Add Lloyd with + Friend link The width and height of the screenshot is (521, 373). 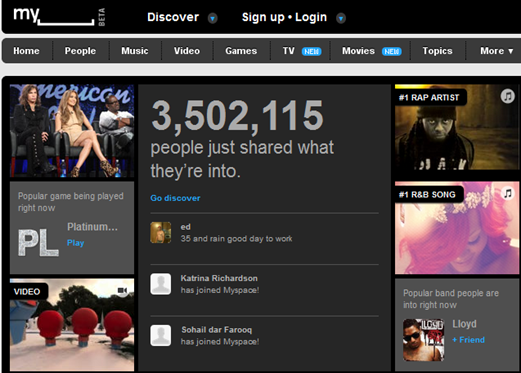pos(468,340)
